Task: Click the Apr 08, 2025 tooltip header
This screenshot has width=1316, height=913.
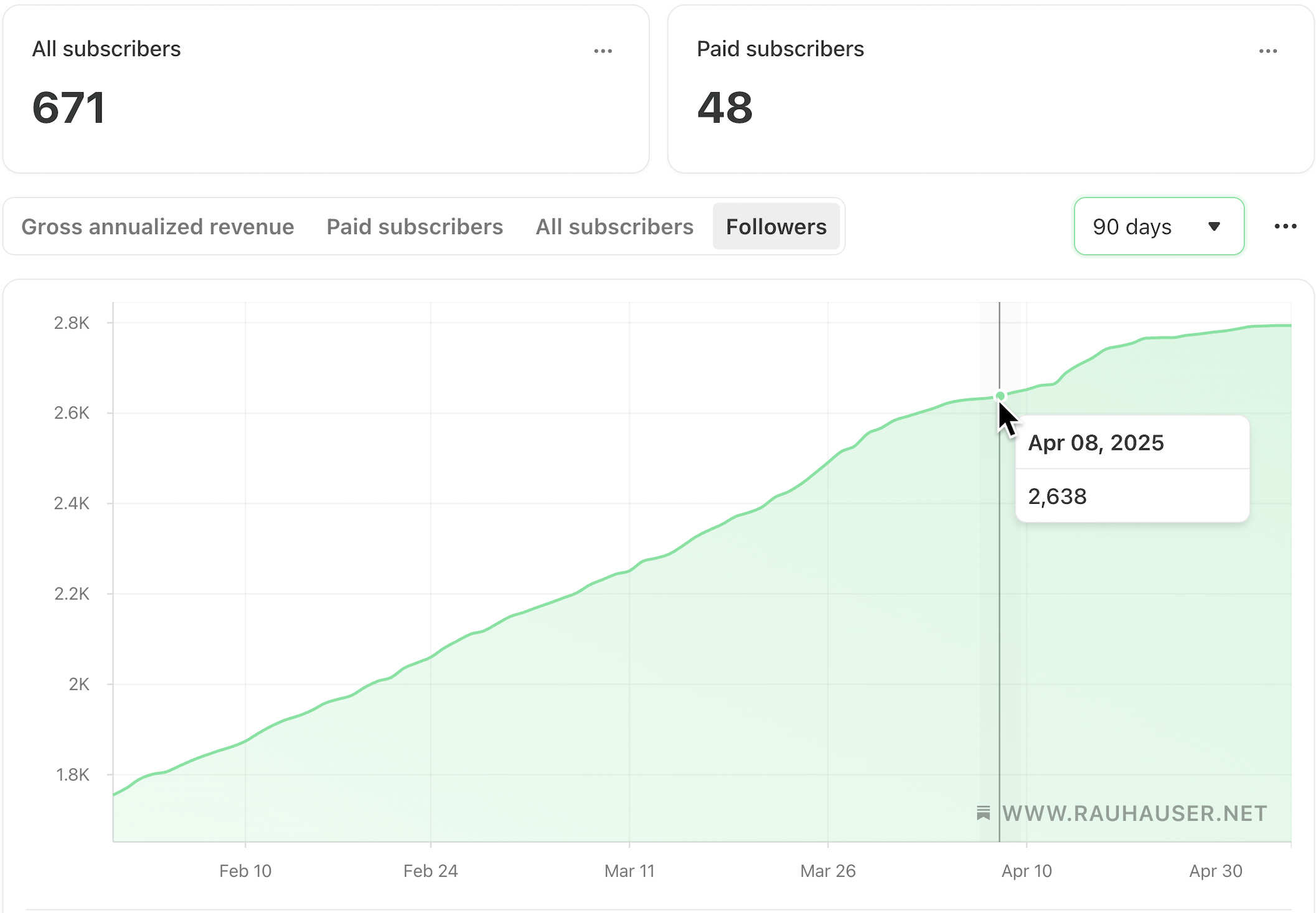Action: pos(1096,443)
